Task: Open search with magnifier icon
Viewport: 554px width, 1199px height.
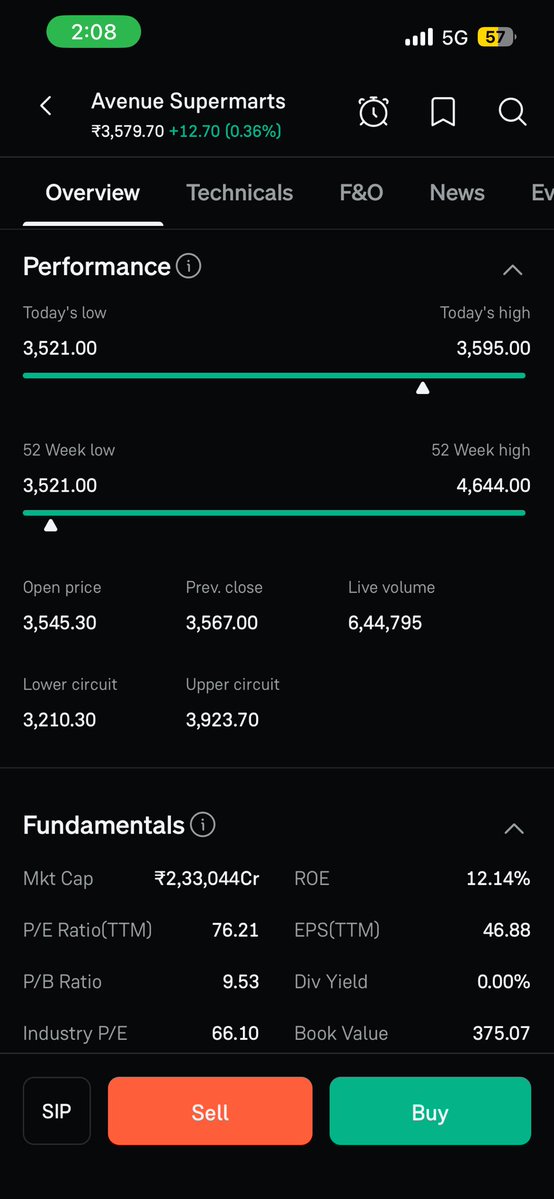Action: [x=512, y=112]
